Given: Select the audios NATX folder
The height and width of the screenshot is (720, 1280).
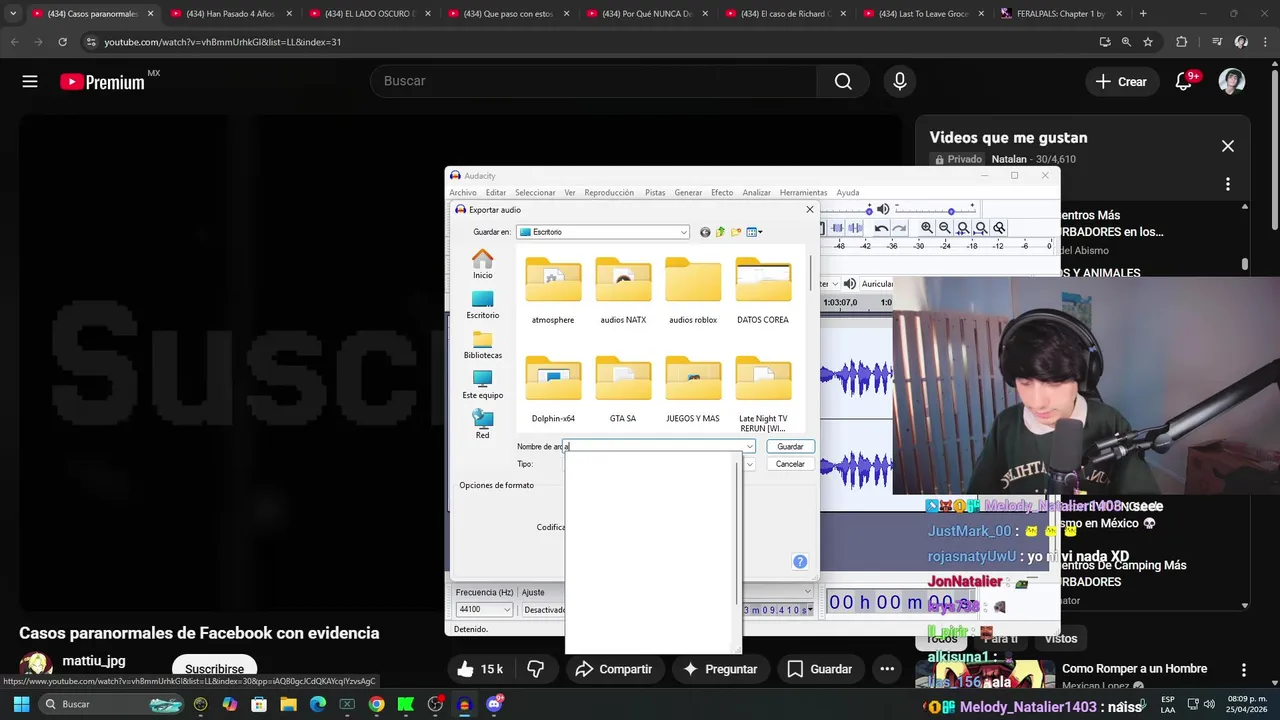Looking at the screenshot, I should [x=623, y=290].
